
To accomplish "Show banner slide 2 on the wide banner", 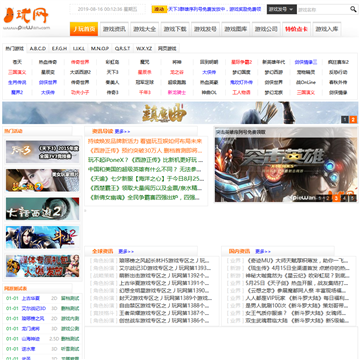I will tap(353, 120).
